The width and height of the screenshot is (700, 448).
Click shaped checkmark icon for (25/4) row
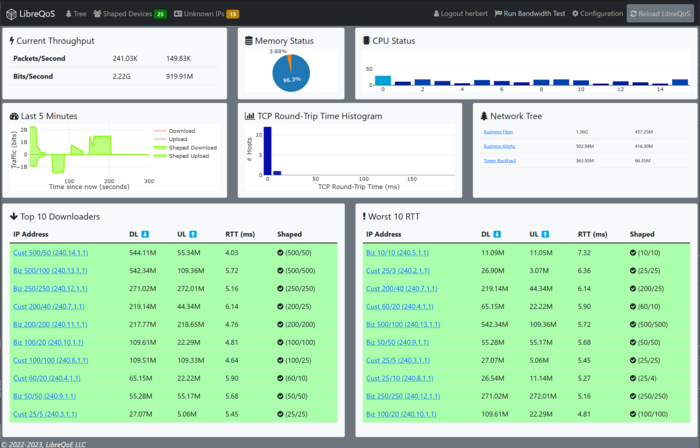(x=633, y=378)
